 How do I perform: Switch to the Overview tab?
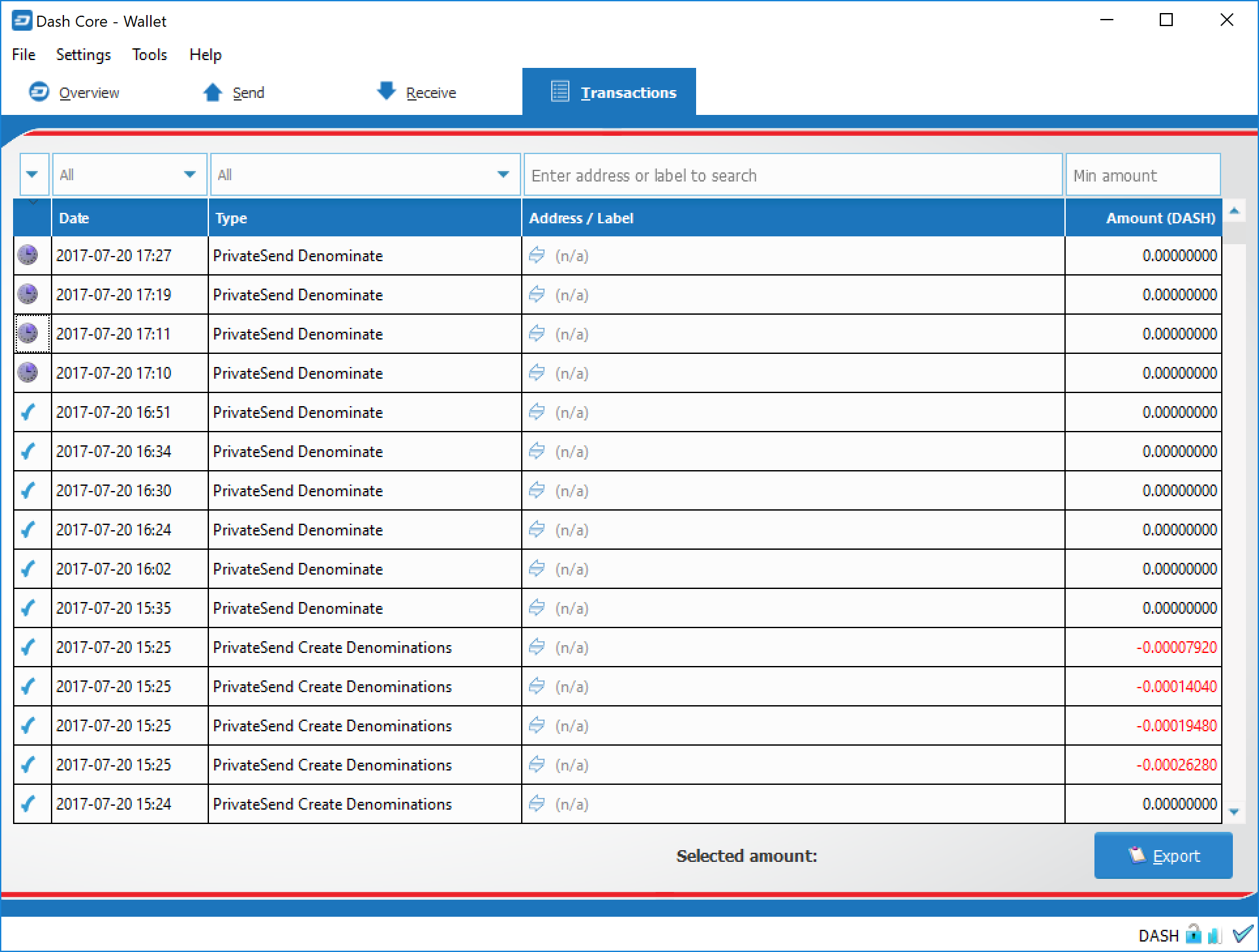pyautogui.click(x=75, y=93)
